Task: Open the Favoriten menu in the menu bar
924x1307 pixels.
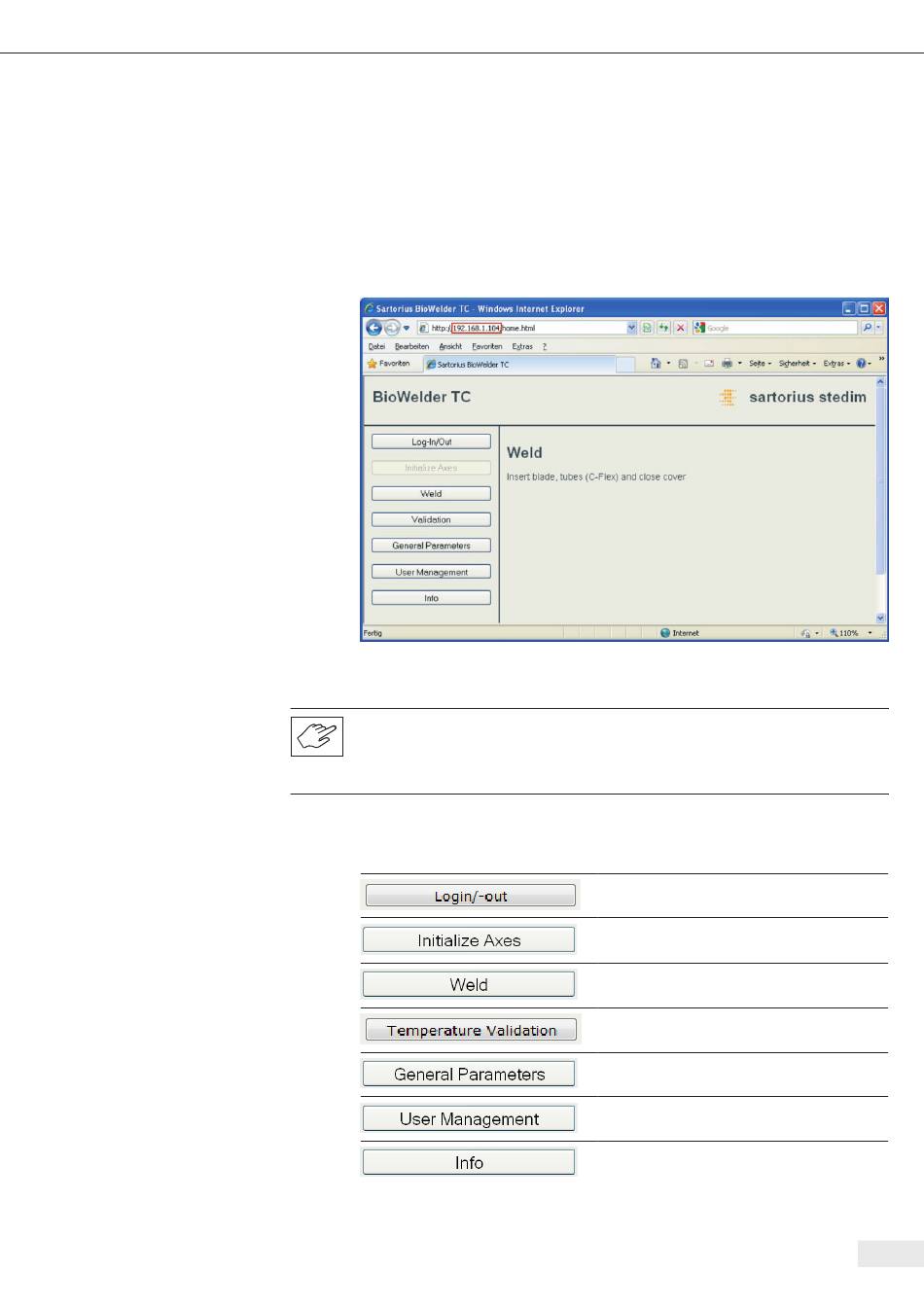Action: click(487, 346)
